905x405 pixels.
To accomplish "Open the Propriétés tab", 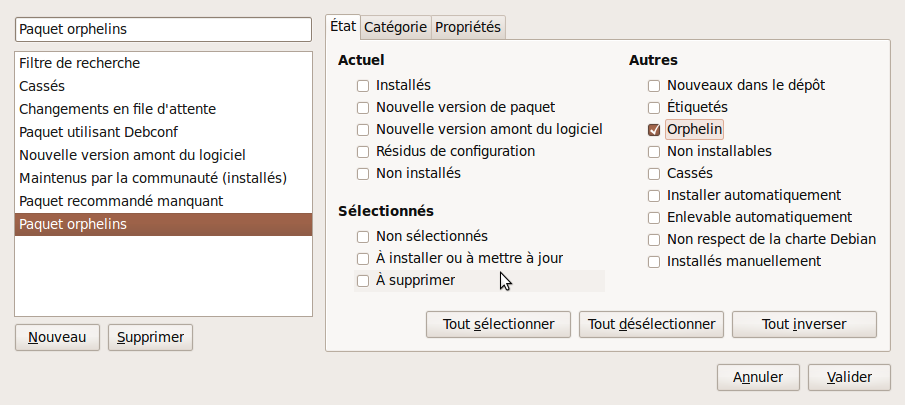I will click(x=468, y=27).
